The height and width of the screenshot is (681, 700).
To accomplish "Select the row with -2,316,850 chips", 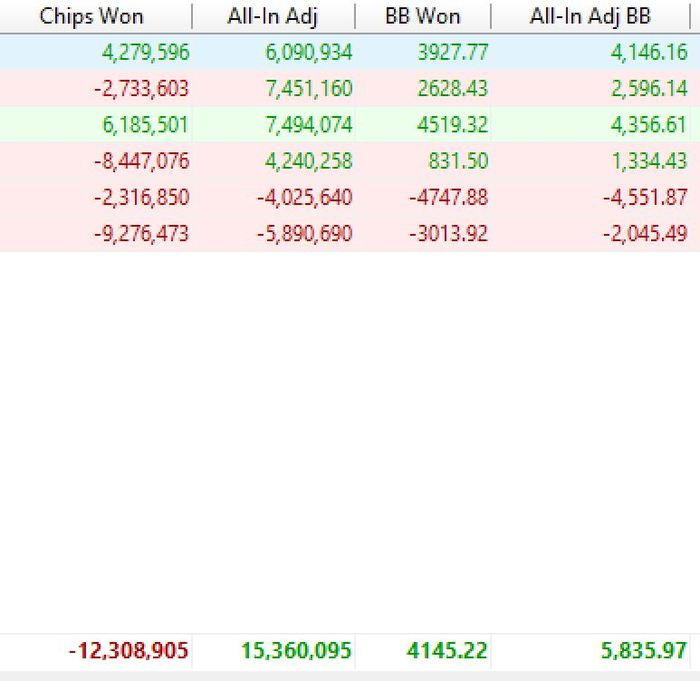I will tap(141, 197).
